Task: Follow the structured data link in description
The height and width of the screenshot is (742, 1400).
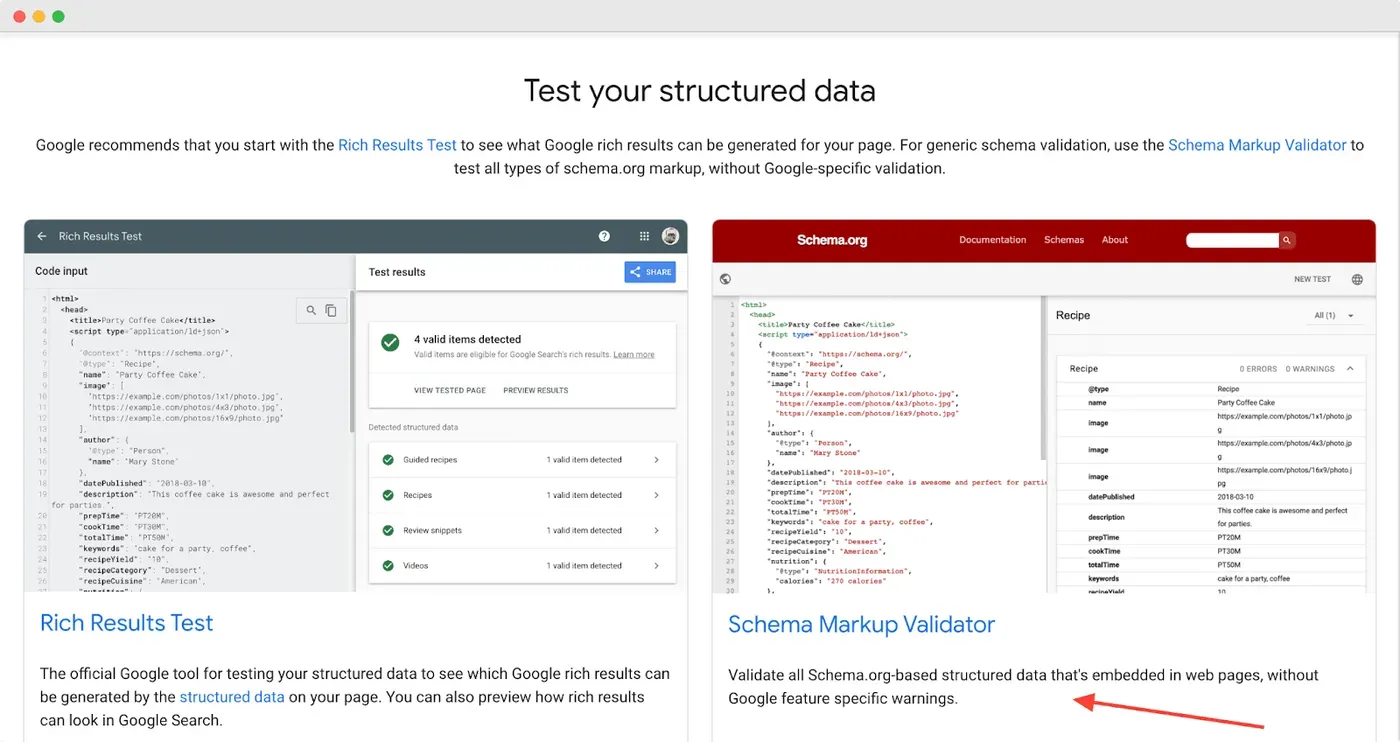Action: [x=232, y=697]
